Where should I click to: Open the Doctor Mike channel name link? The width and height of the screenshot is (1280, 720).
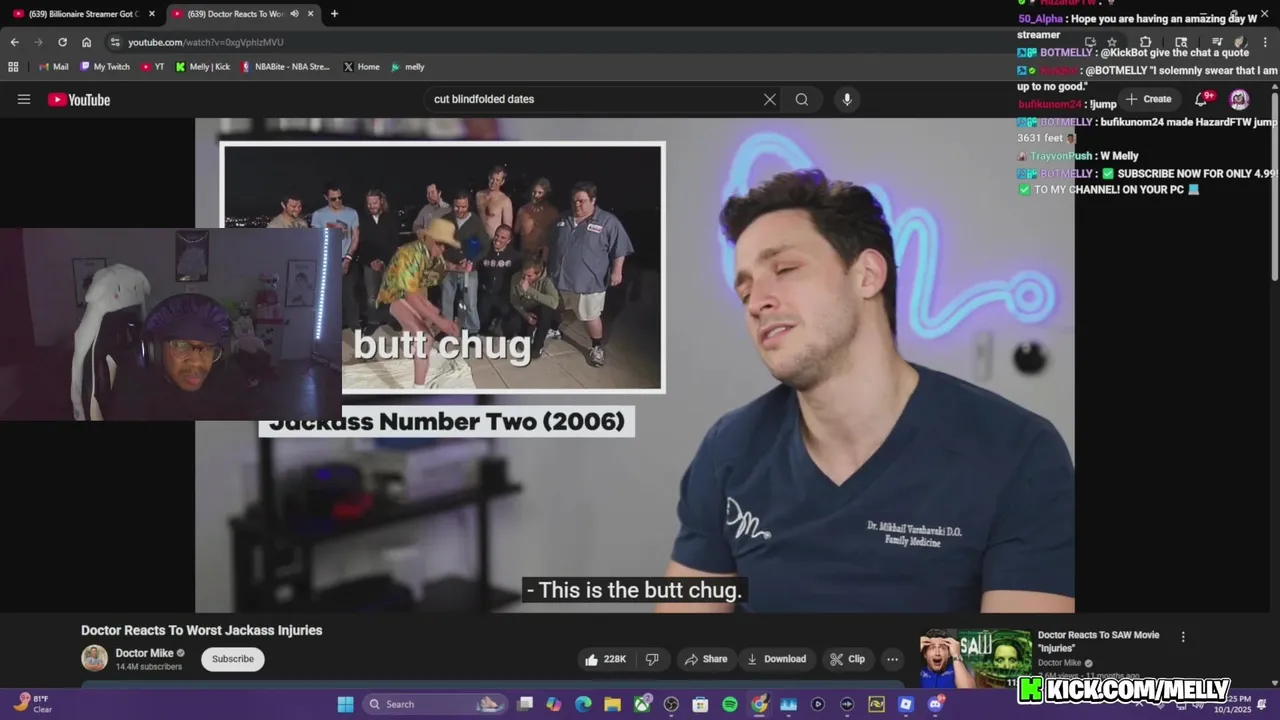pos(144,653)
